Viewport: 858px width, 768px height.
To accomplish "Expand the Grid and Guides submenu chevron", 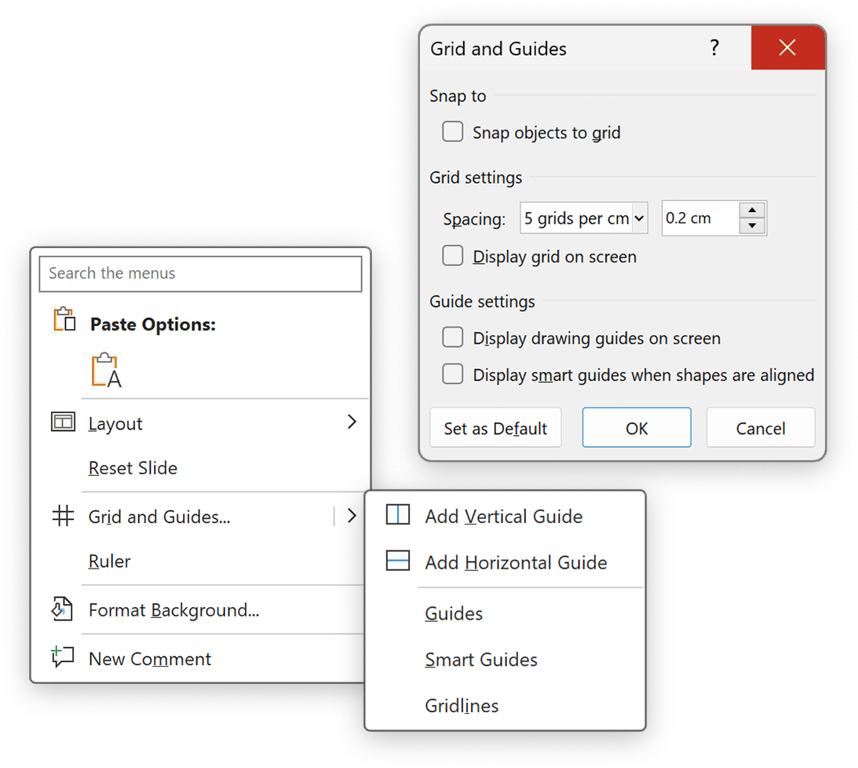I will (x=352, y=515).
